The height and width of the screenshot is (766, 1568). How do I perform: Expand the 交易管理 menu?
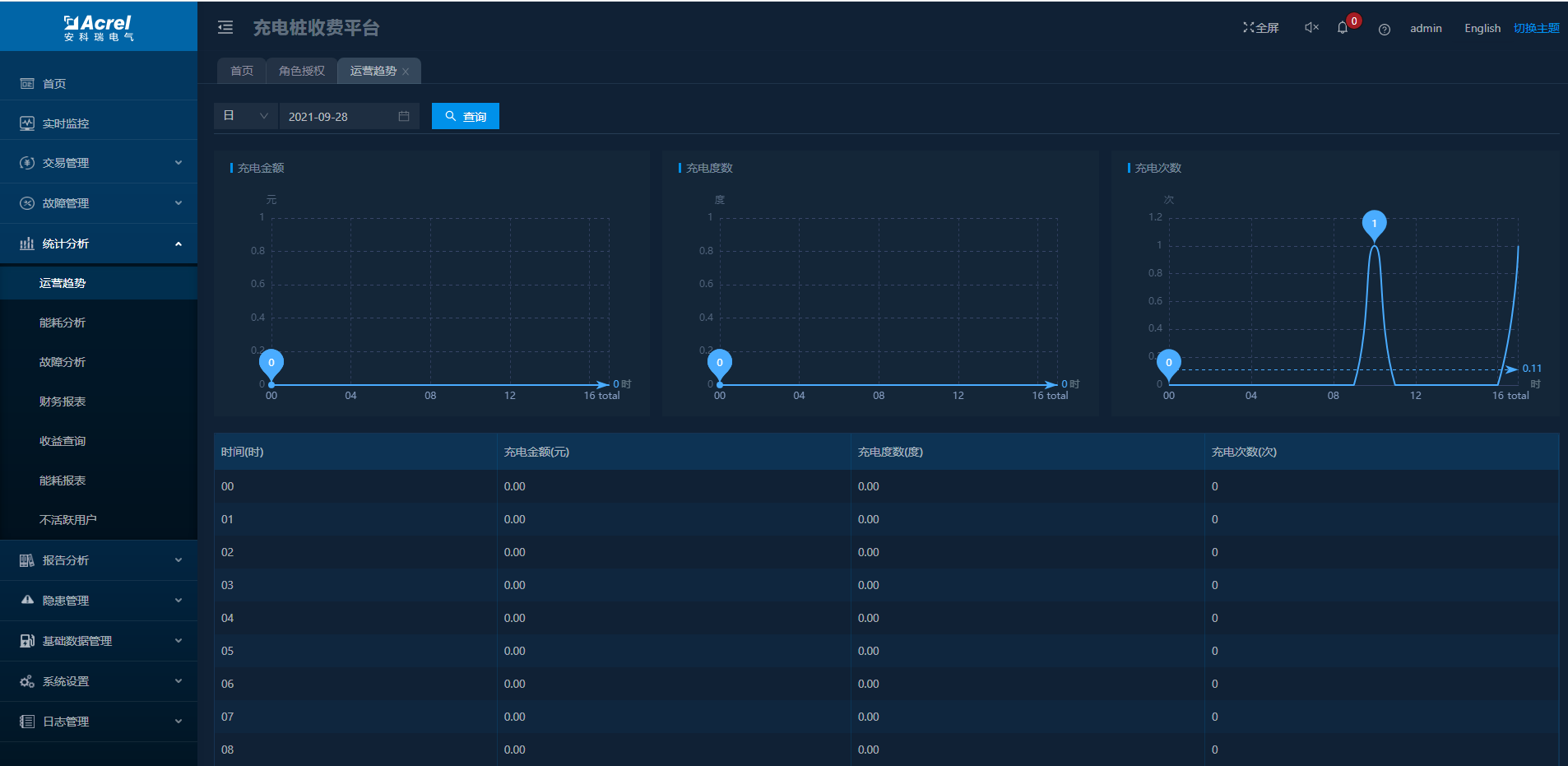click(99, 163)
